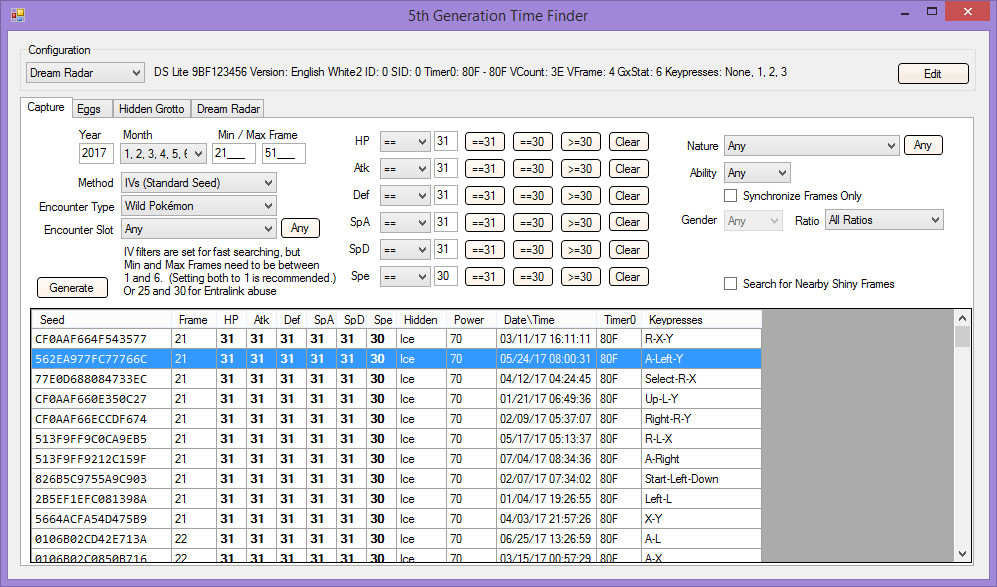Set HP filter with the ==31 button

click(x=485, y=142)
